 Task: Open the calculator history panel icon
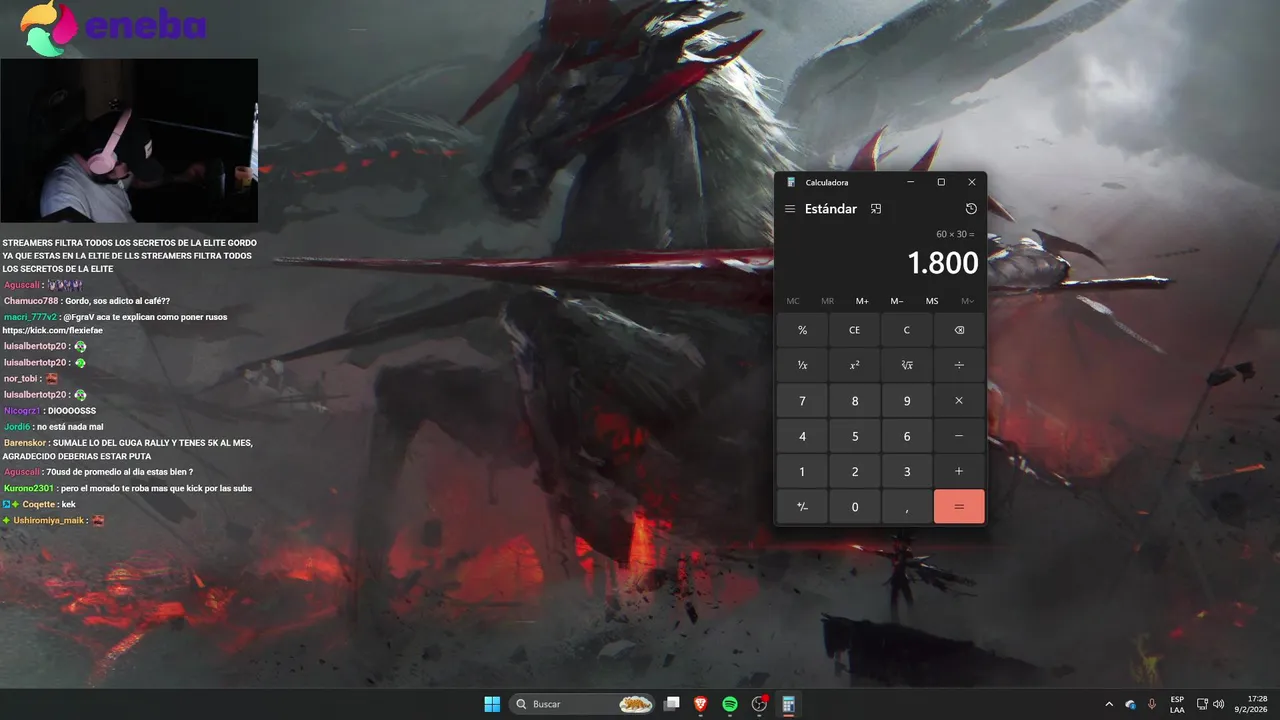(x=971, y=209)
